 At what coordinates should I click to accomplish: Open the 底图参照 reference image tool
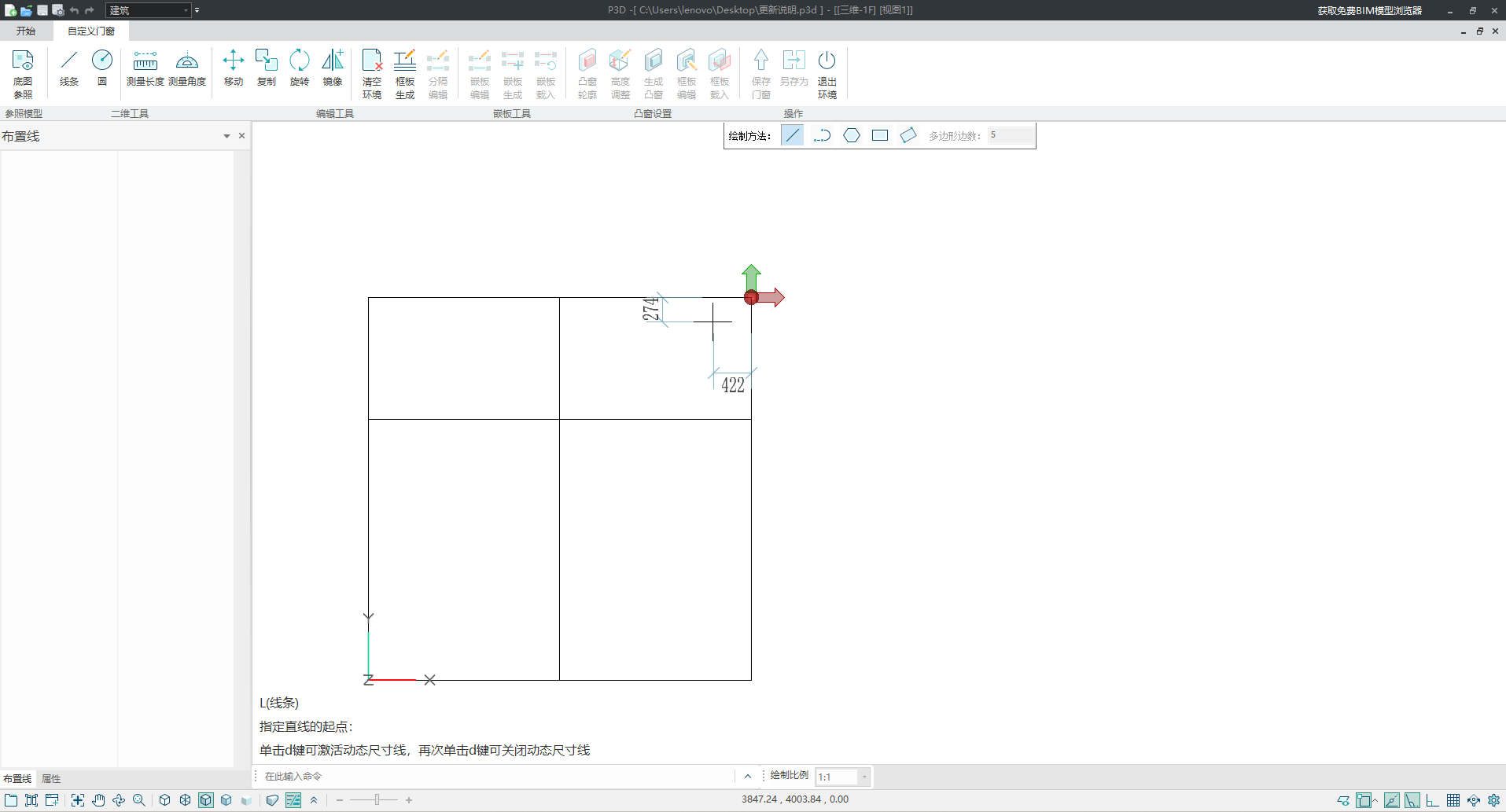[23, 74]
